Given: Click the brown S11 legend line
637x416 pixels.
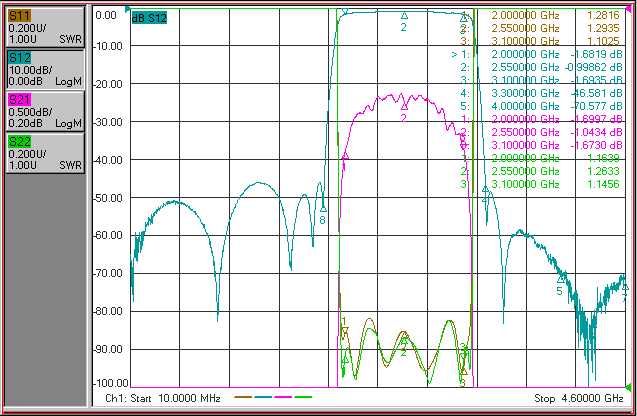Looking at the screenshot, I should tap(243, 397).
